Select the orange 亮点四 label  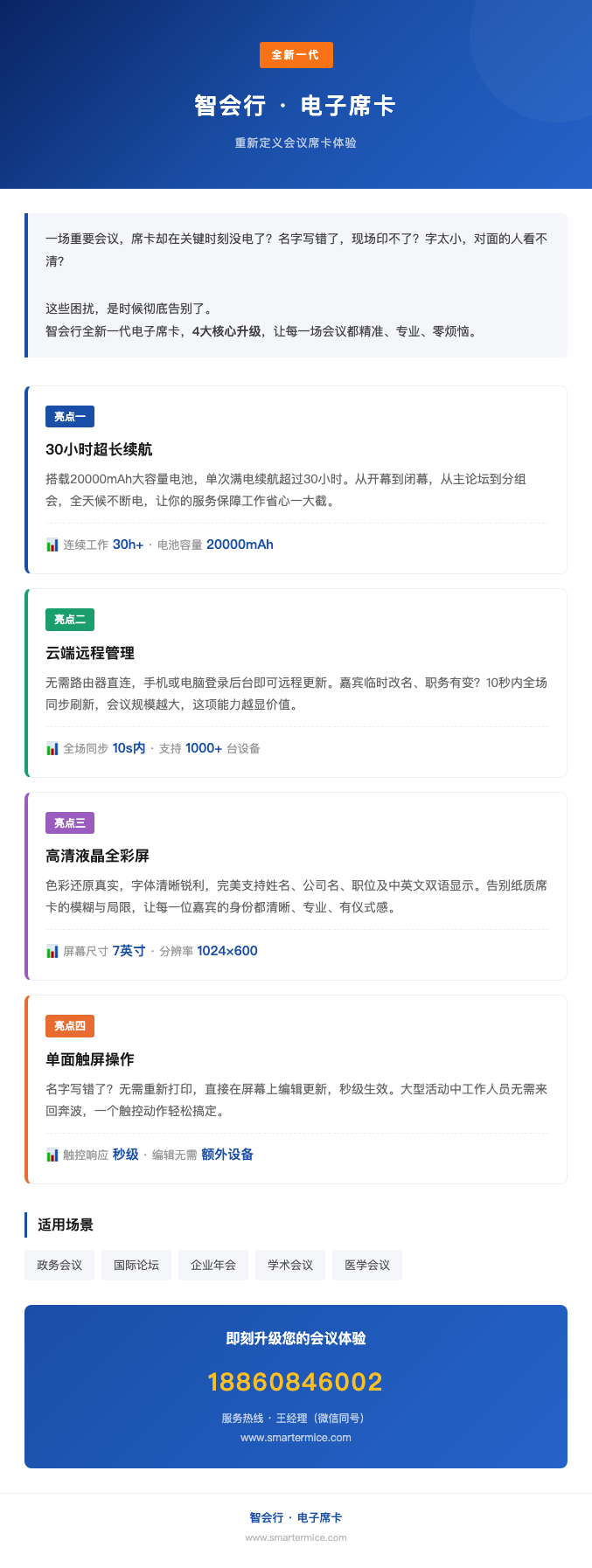70,1026
